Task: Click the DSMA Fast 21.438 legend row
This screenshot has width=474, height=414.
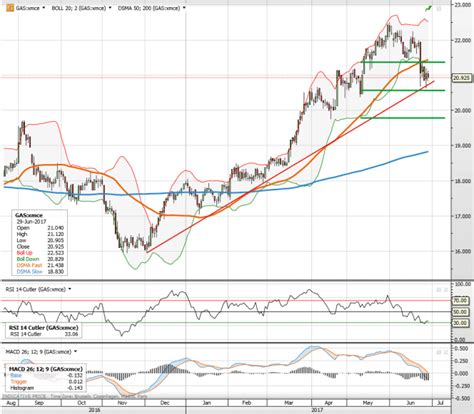Action: tap(40, 265)
